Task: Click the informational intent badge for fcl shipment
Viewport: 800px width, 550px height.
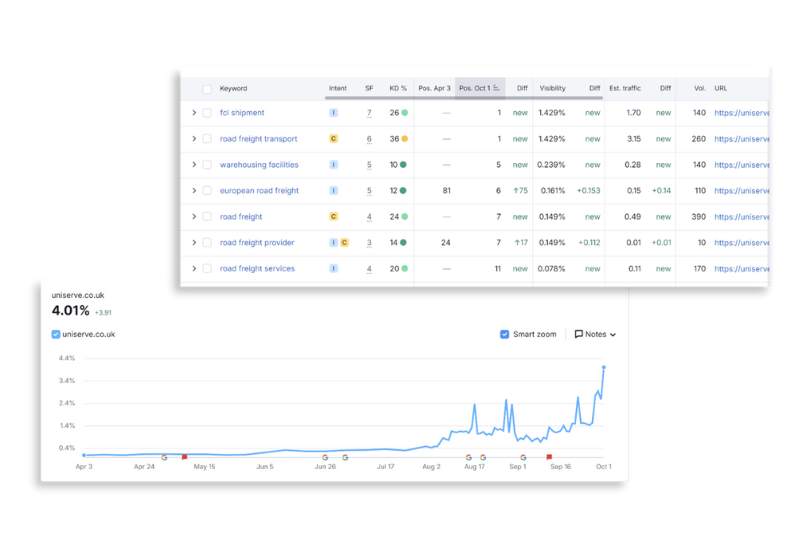Action: [x=333, y=113]
